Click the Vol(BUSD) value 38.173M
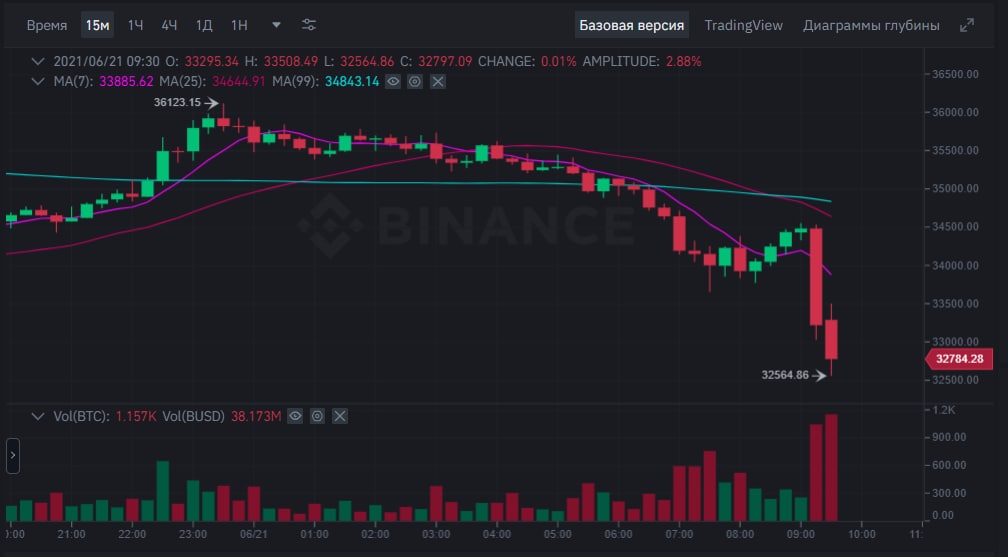This screenshot has height=557, width=1008. (256, 416)
